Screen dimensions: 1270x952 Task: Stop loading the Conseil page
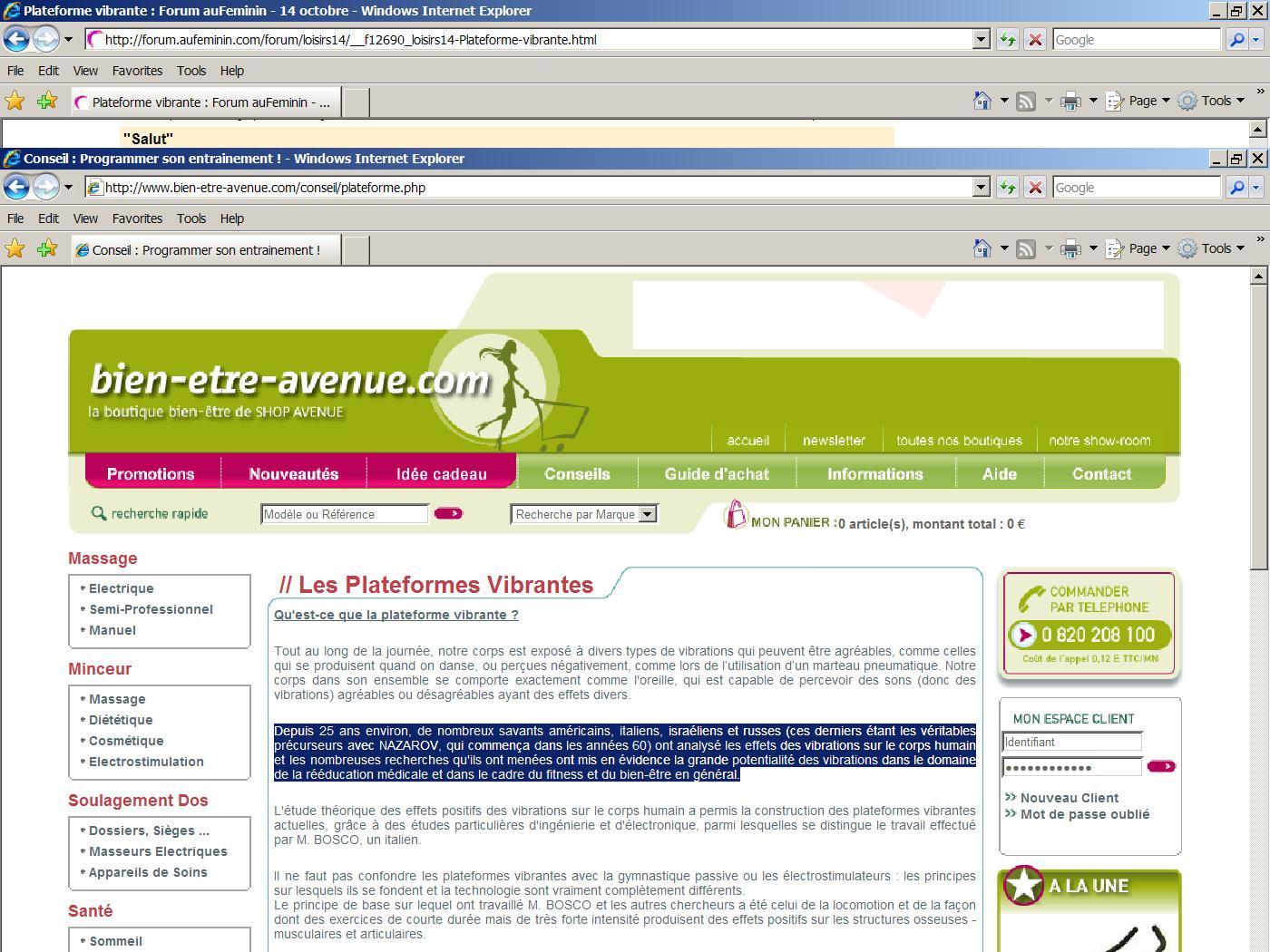click(1035, 187)
